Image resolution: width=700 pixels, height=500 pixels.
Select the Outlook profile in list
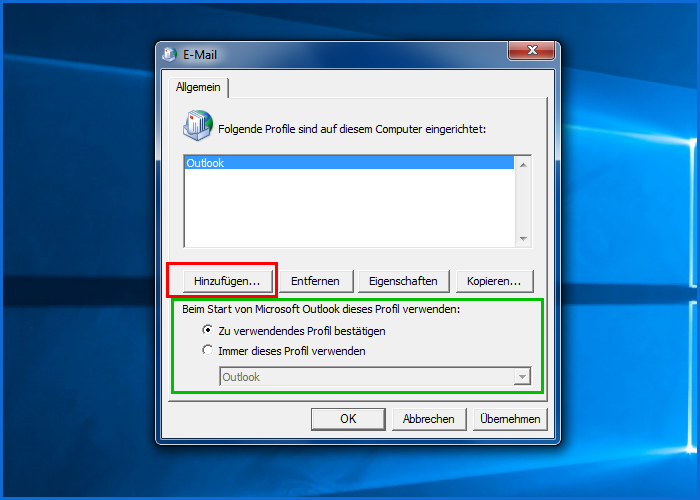coord(349,163)
